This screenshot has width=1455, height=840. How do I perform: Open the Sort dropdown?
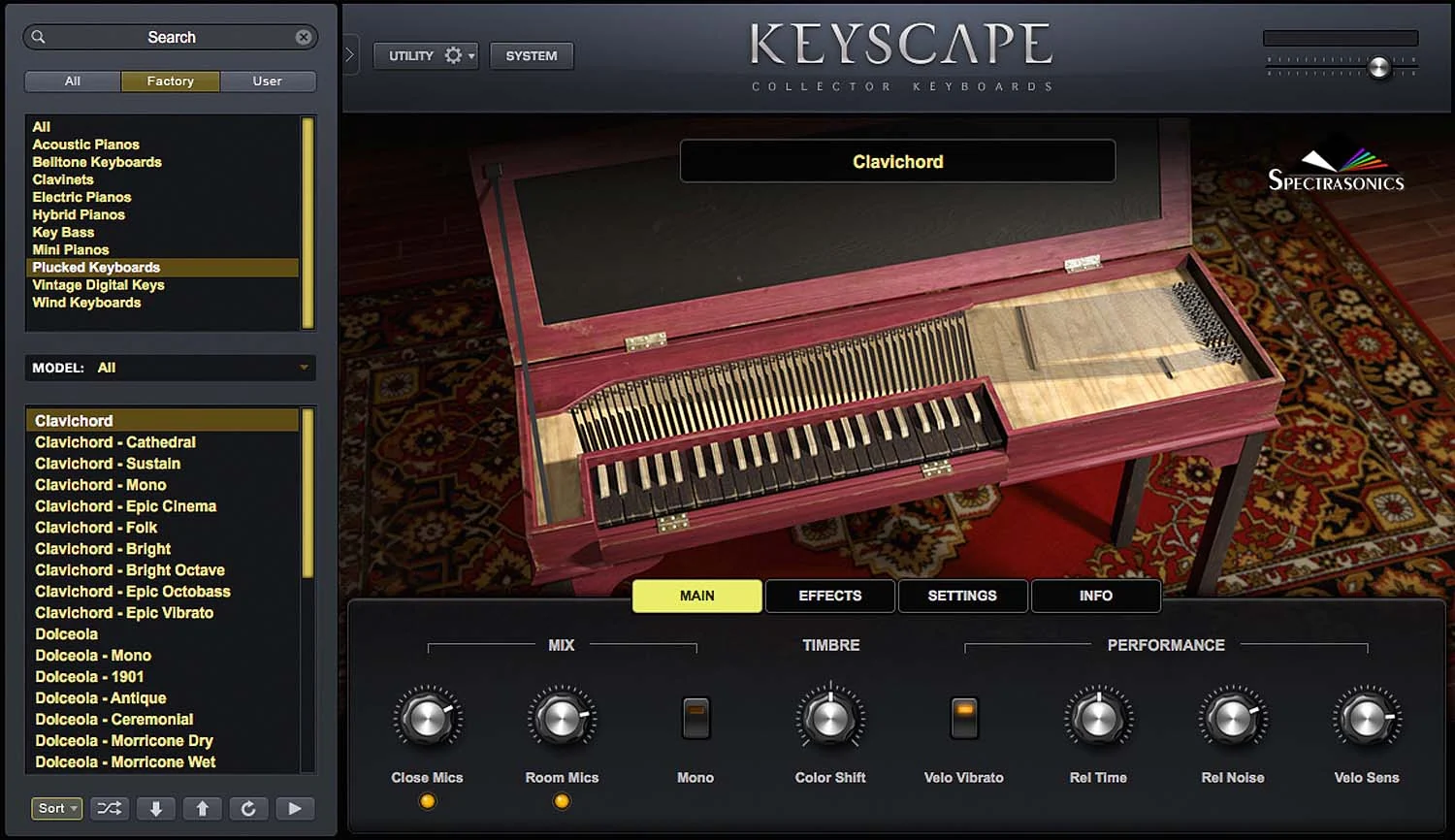[x=57, y=808]
